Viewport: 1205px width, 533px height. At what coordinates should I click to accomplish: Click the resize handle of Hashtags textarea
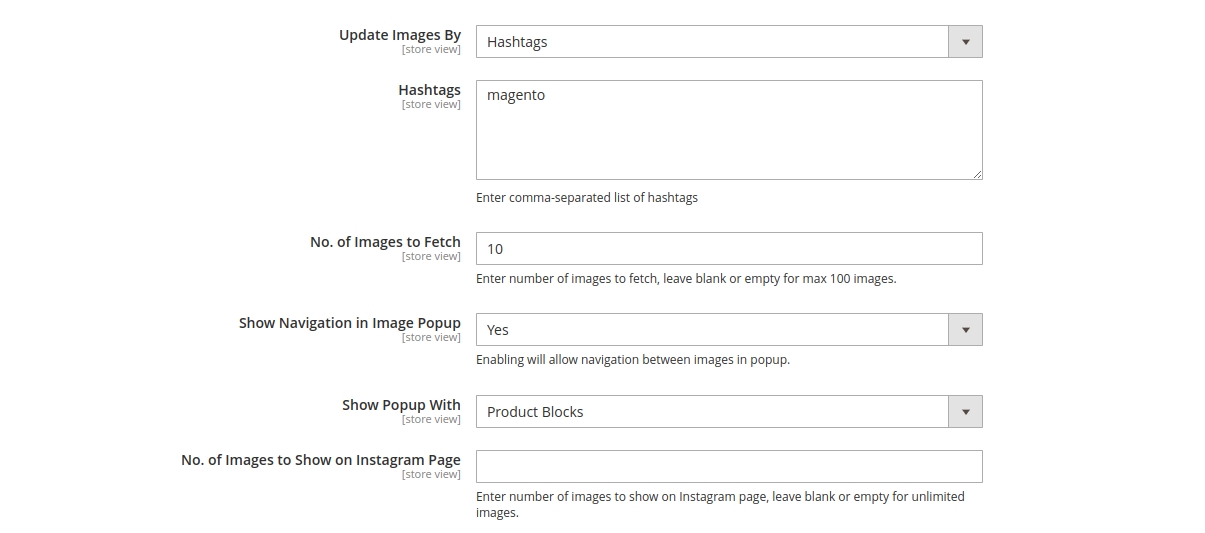(x=977, y=174)
